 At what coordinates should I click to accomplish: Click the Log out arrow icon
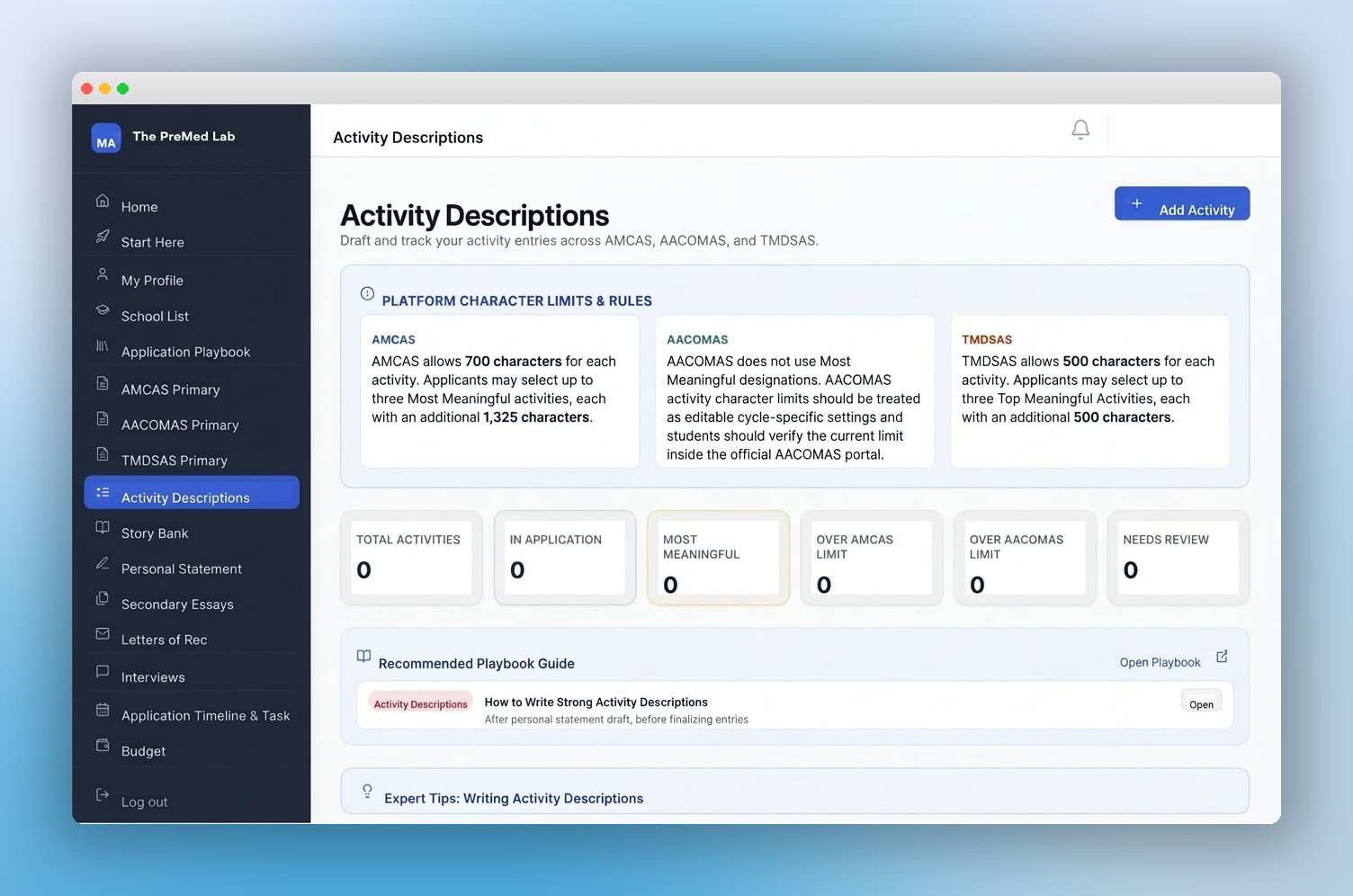[103, 795]
